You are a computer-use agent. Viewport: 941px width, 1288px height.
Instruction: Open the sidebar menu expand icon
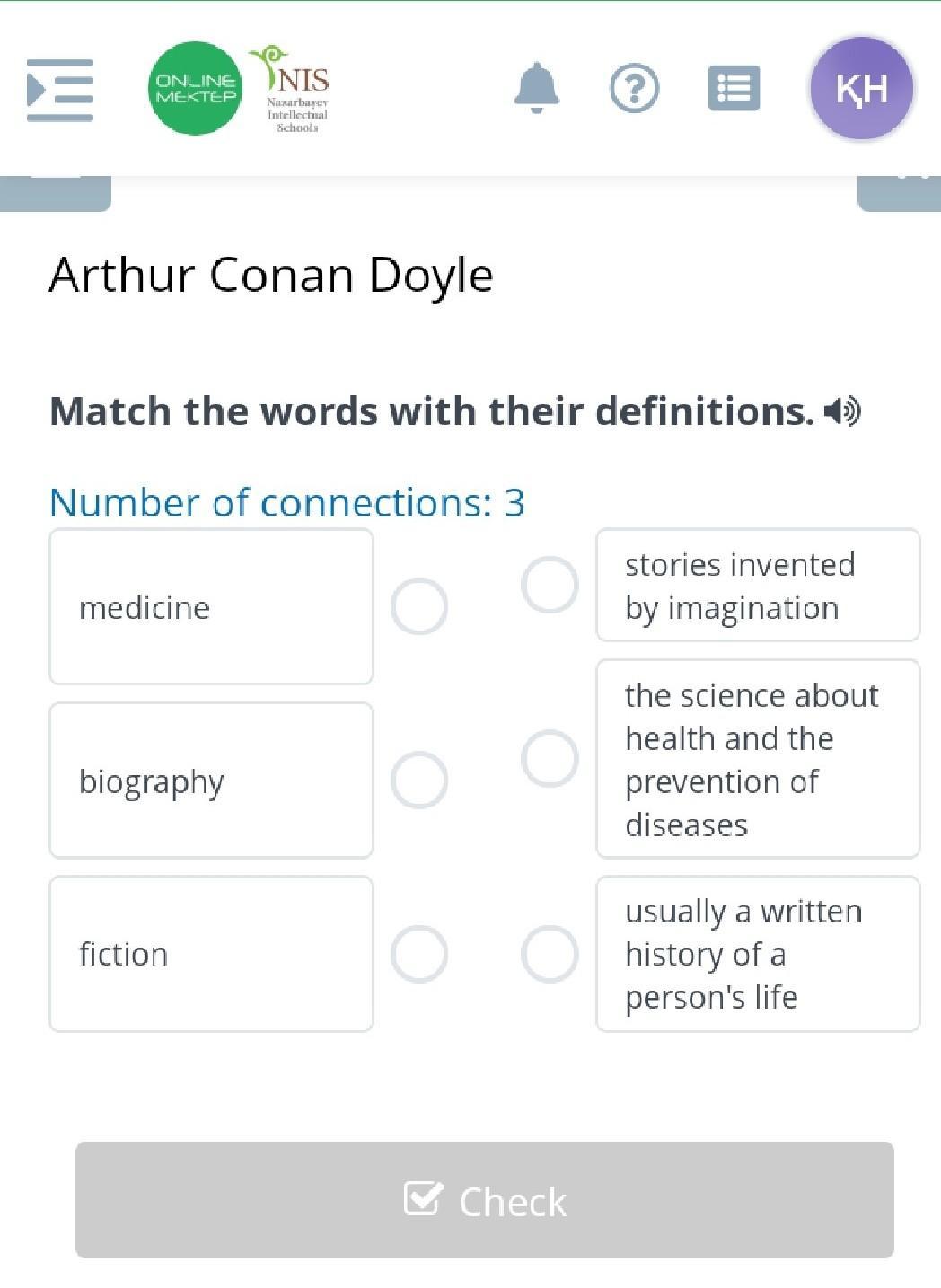(60, 90)
